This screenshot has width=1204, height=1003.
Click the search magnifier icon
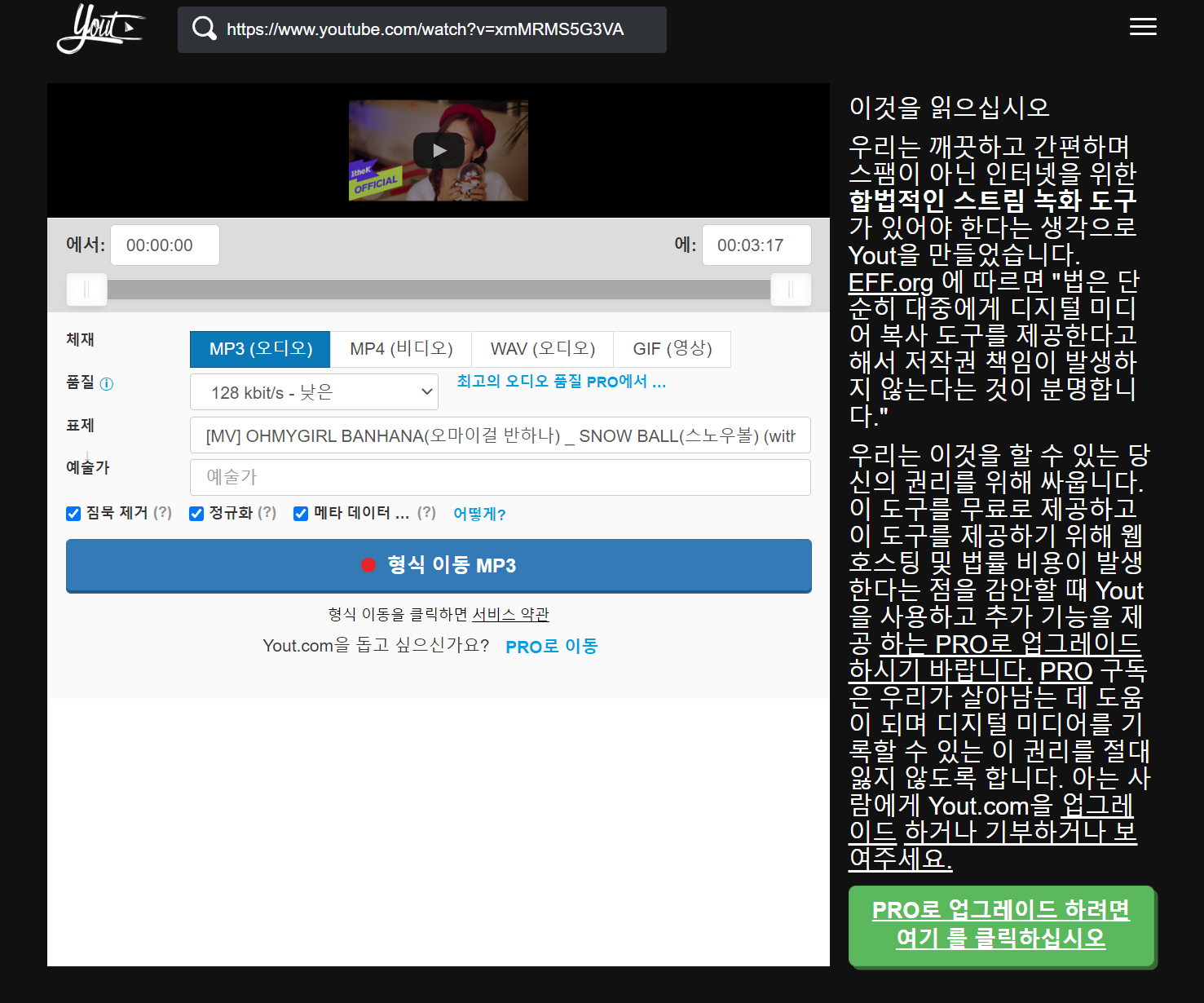coord(204,29)
